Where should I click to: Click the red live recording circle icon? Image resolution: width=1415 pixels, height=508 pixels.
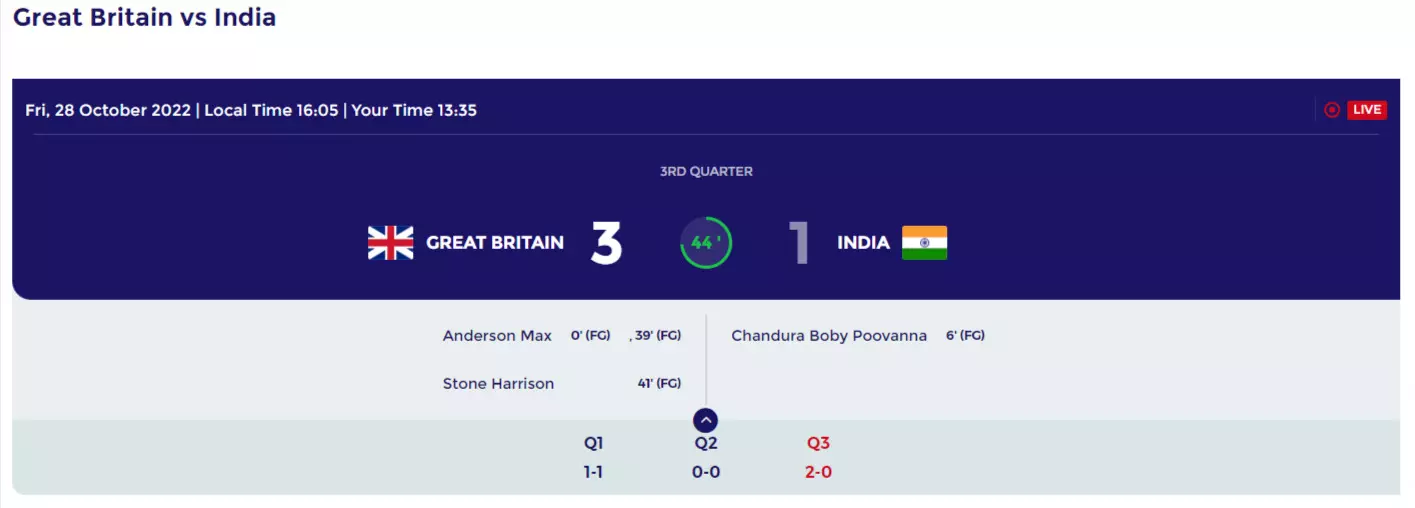pos(1332,110)
